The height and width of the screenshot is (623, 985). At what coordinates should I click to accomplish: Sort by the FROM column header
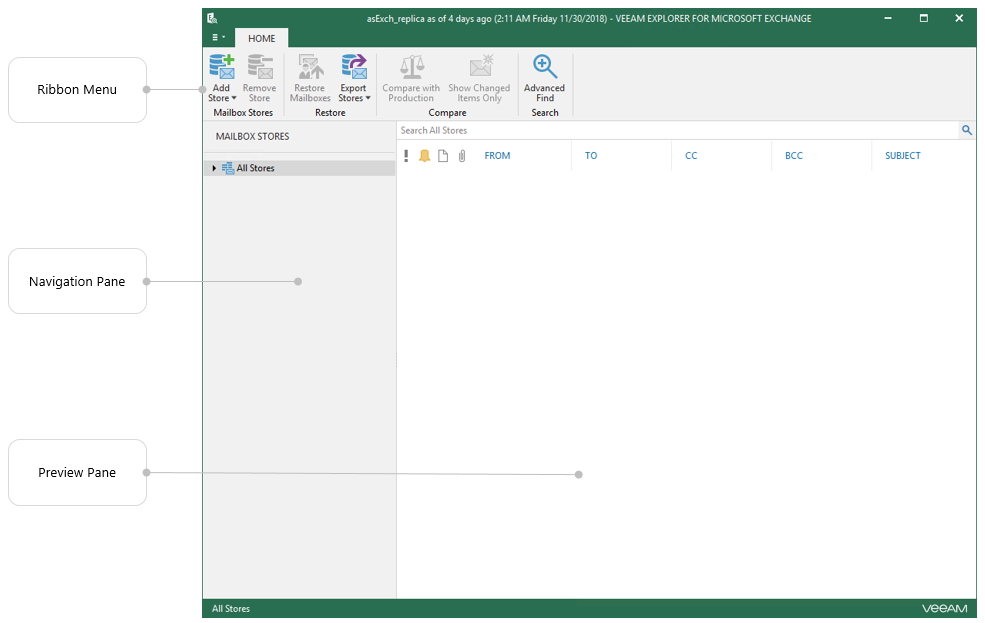[497, 156]
